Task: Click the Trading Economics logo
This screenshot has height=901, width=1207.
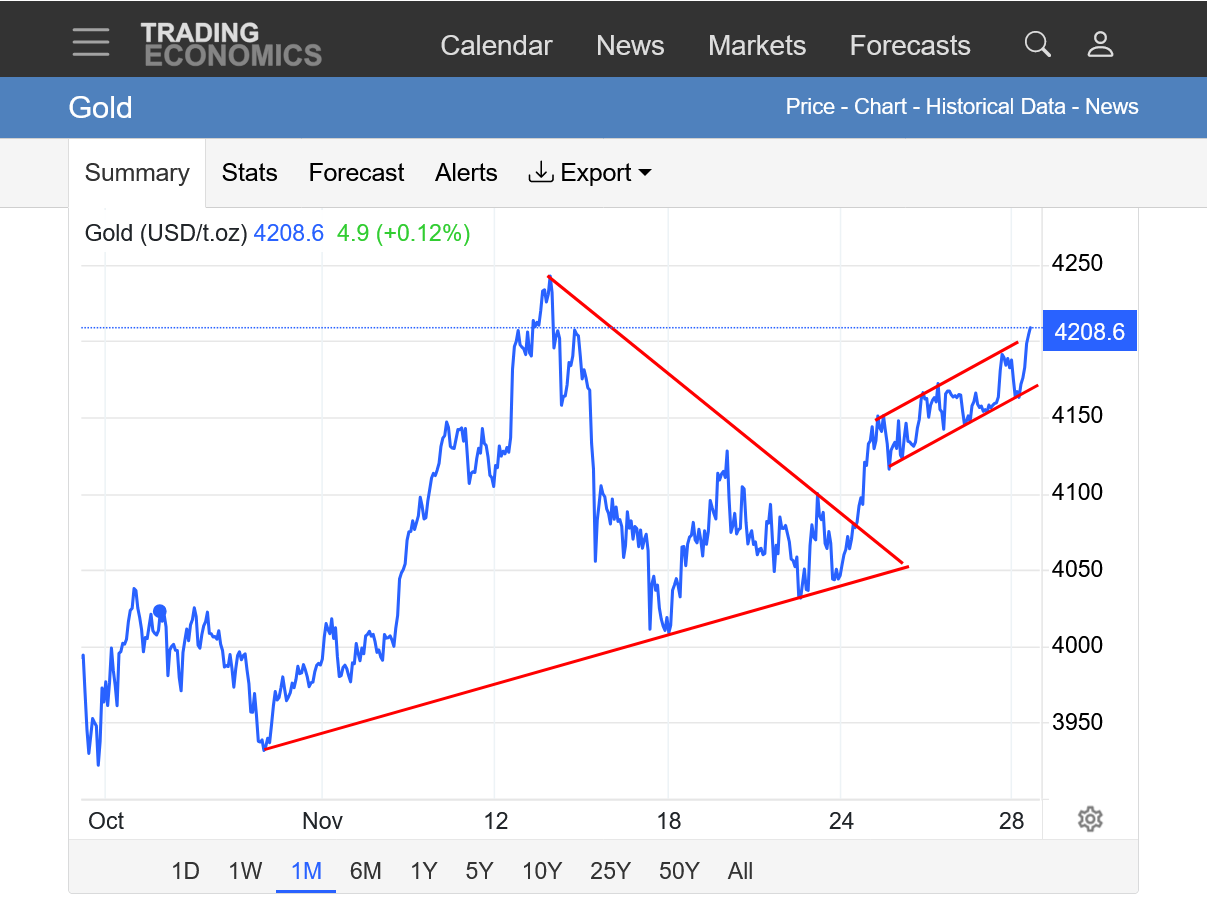Action: [x=230, y=45]
